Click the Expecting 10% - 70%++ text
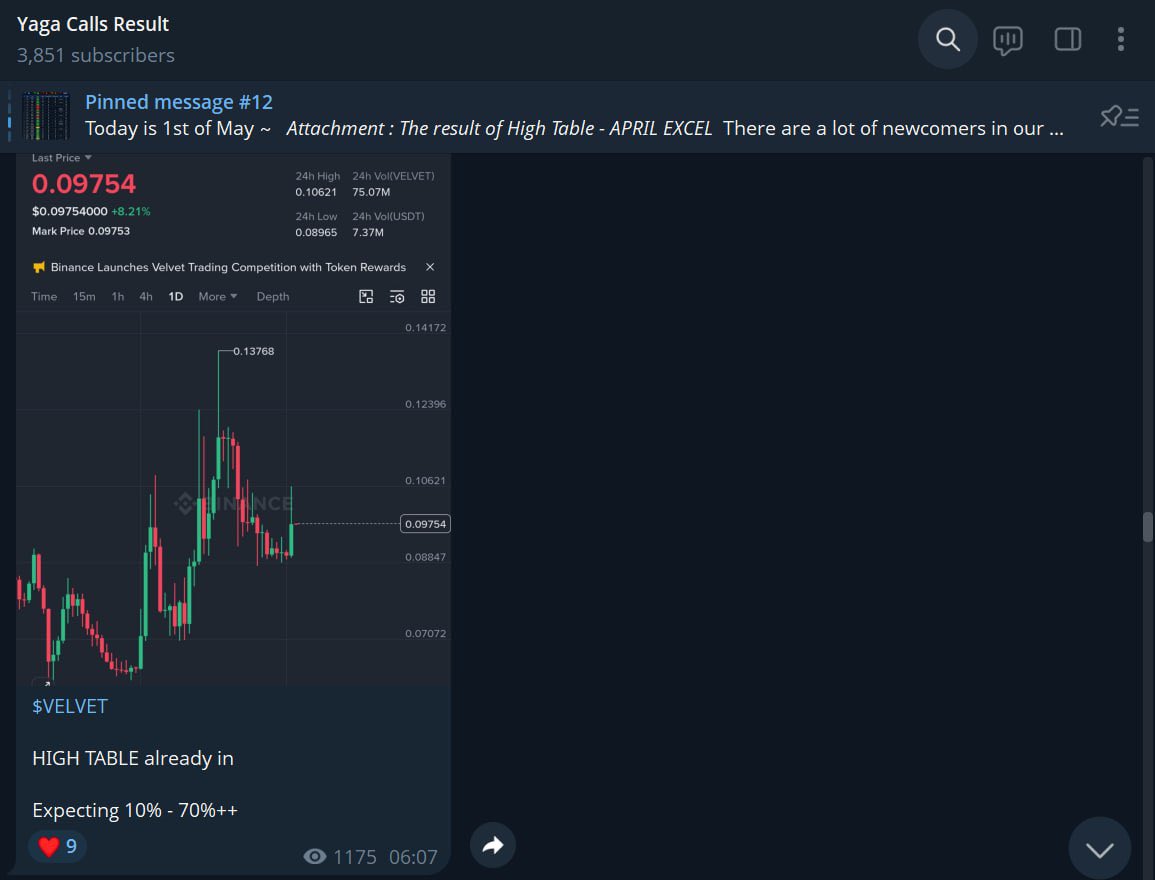The height and width of the screenshot is (880, 1155). (135, 810)
